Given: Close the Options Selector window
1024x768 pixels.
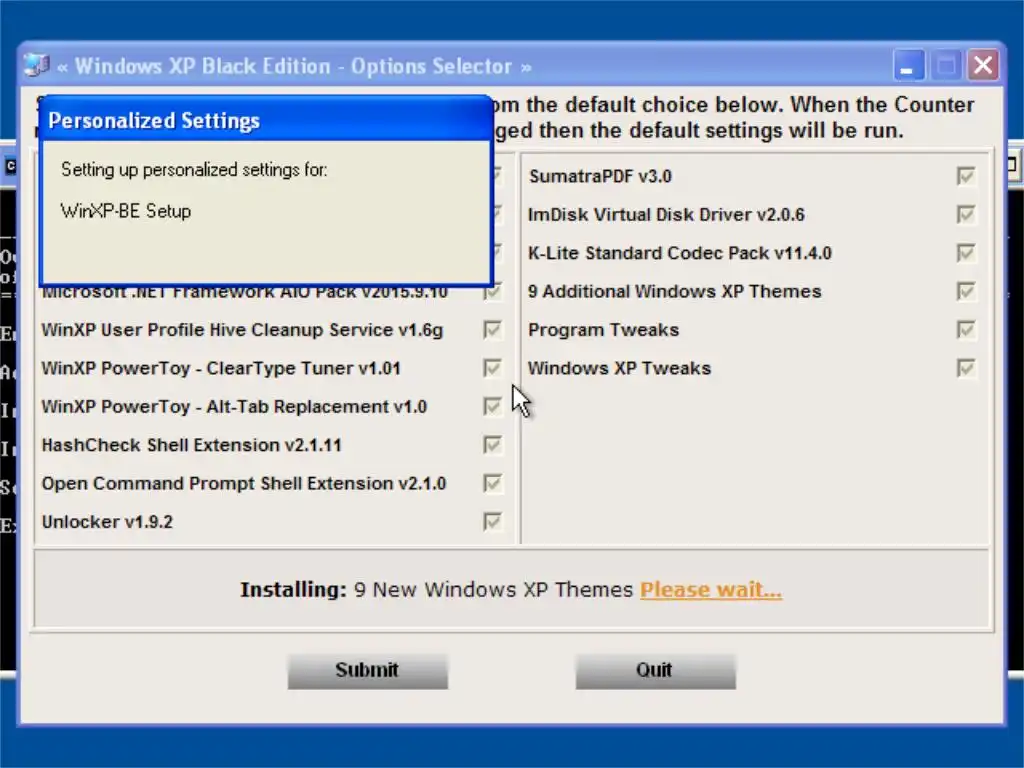Looking at the screenshot, I should coord(983,65).
